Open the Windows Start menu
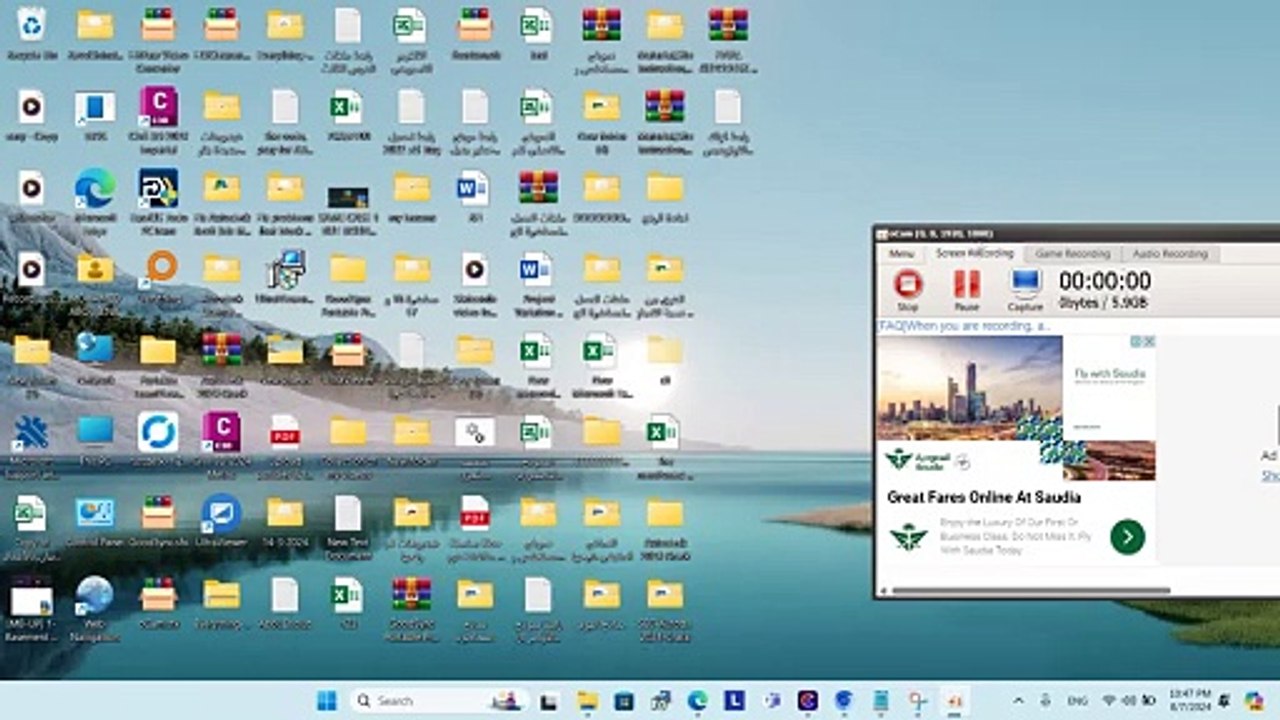Screen dimensions: 1280x720 [327, 701]
